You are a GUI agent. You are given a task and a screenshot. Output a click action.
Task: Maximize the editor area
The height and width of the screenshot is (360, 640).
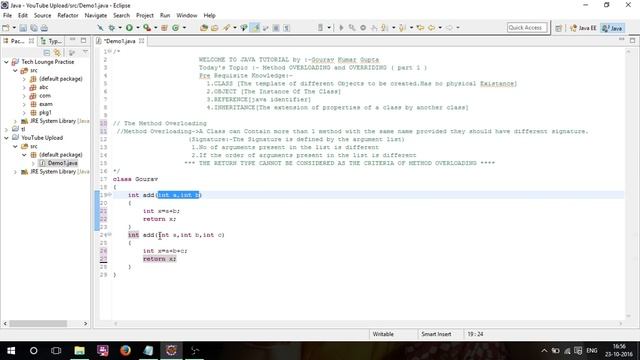pos(632,40)
